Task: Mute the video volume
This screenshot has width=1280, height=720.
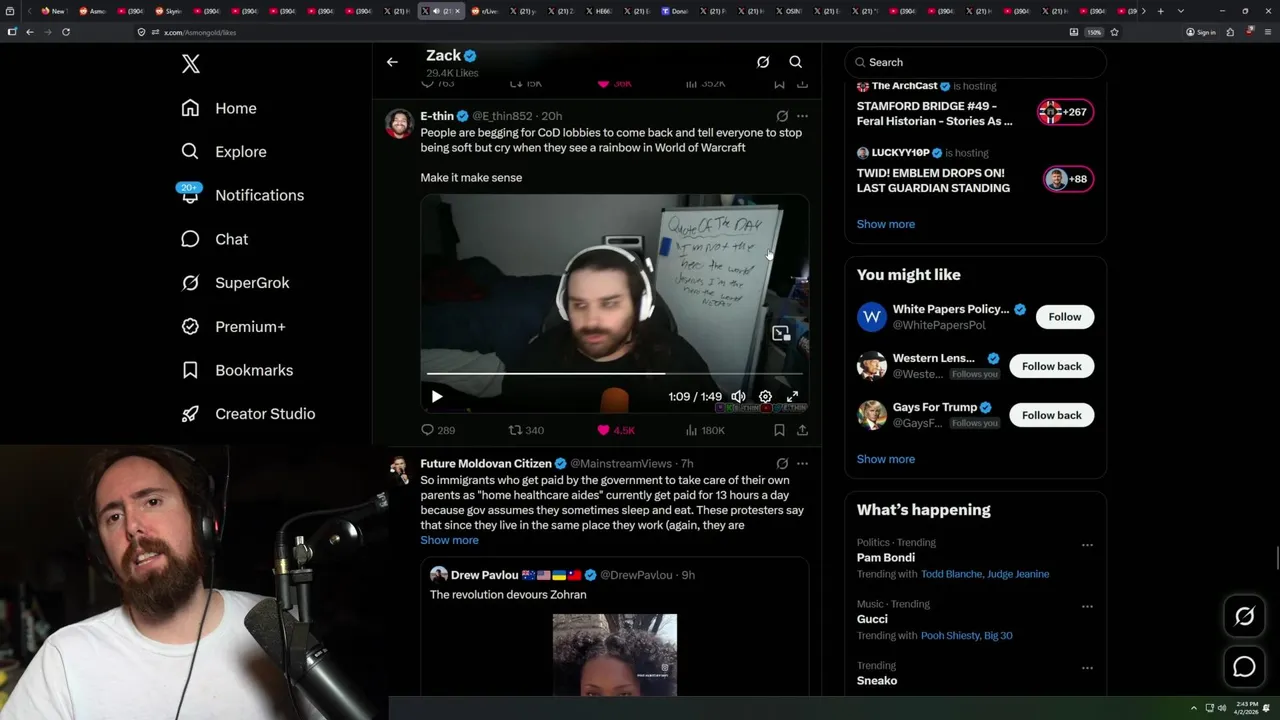Action: [738, 397]
